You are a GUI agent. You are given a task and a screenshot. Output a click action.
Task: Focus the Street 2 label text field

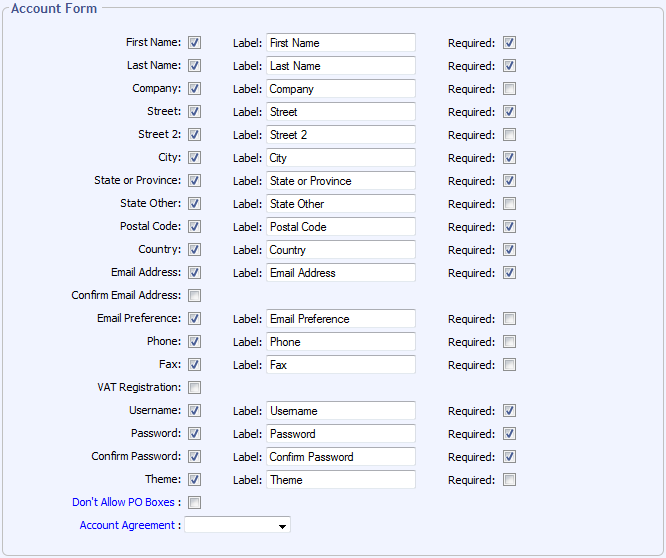(340, 135)
